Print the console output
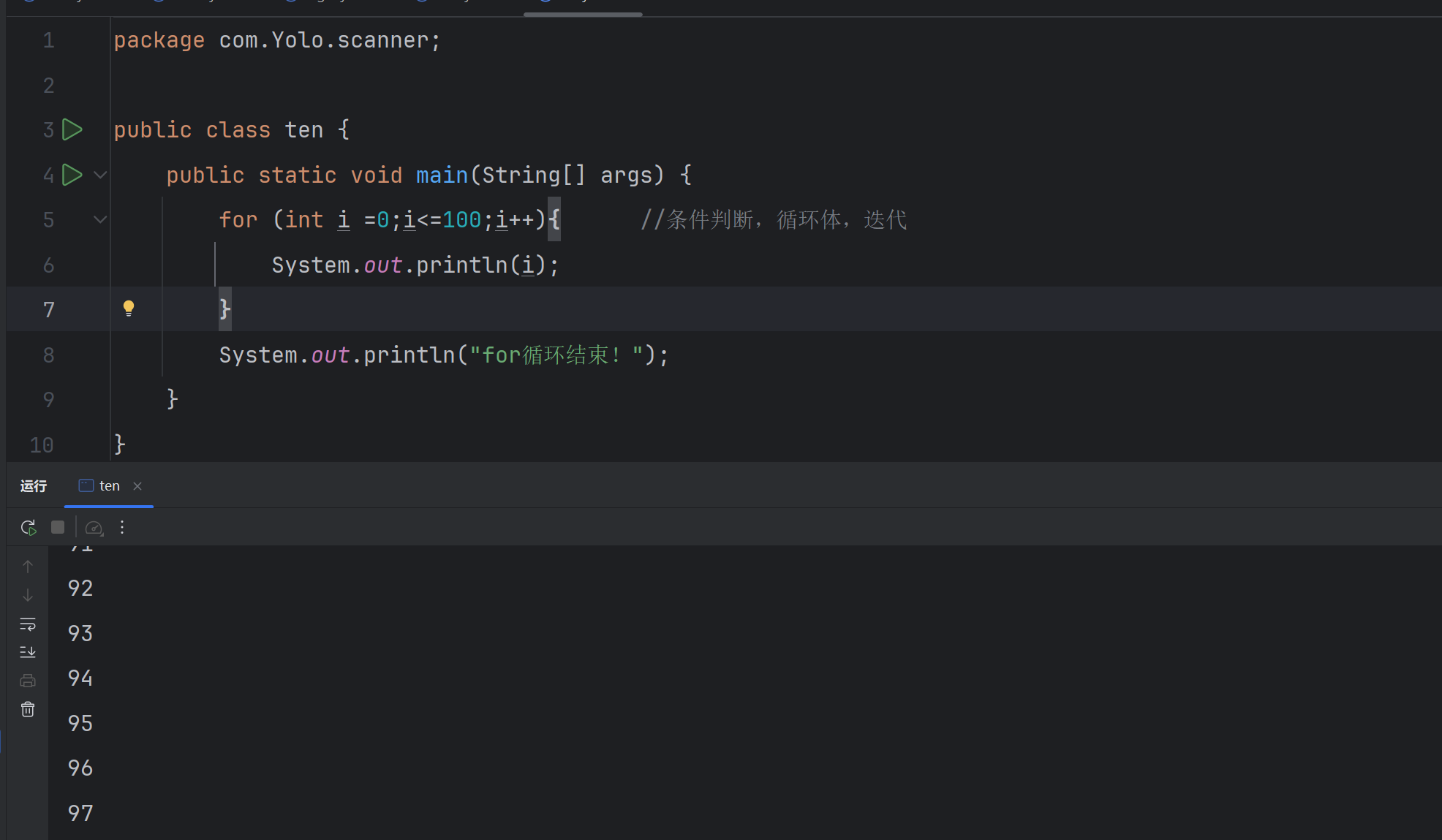The width and height of the screenshot is (1442, 840). [x=28, y=681]
